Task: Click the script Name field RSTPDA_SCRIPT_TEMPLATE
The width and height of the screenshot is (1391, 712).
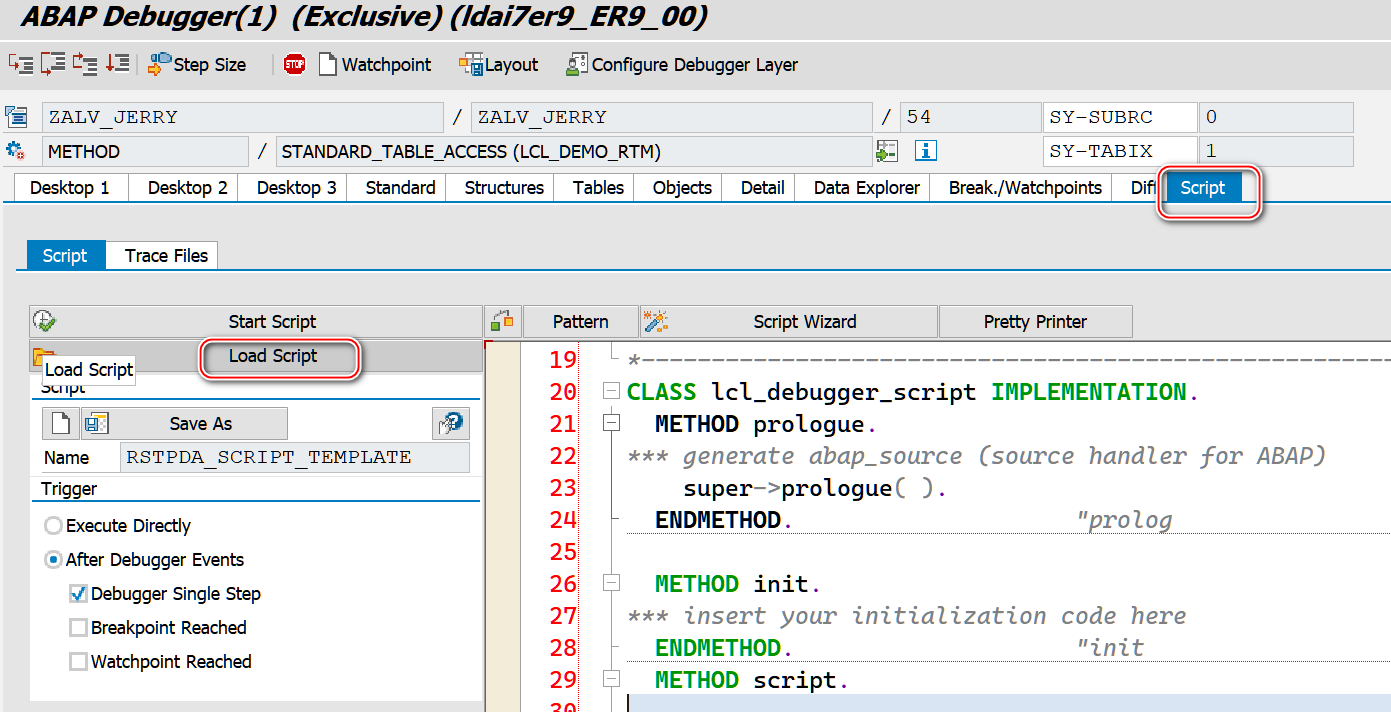Action: coord(294,457)
